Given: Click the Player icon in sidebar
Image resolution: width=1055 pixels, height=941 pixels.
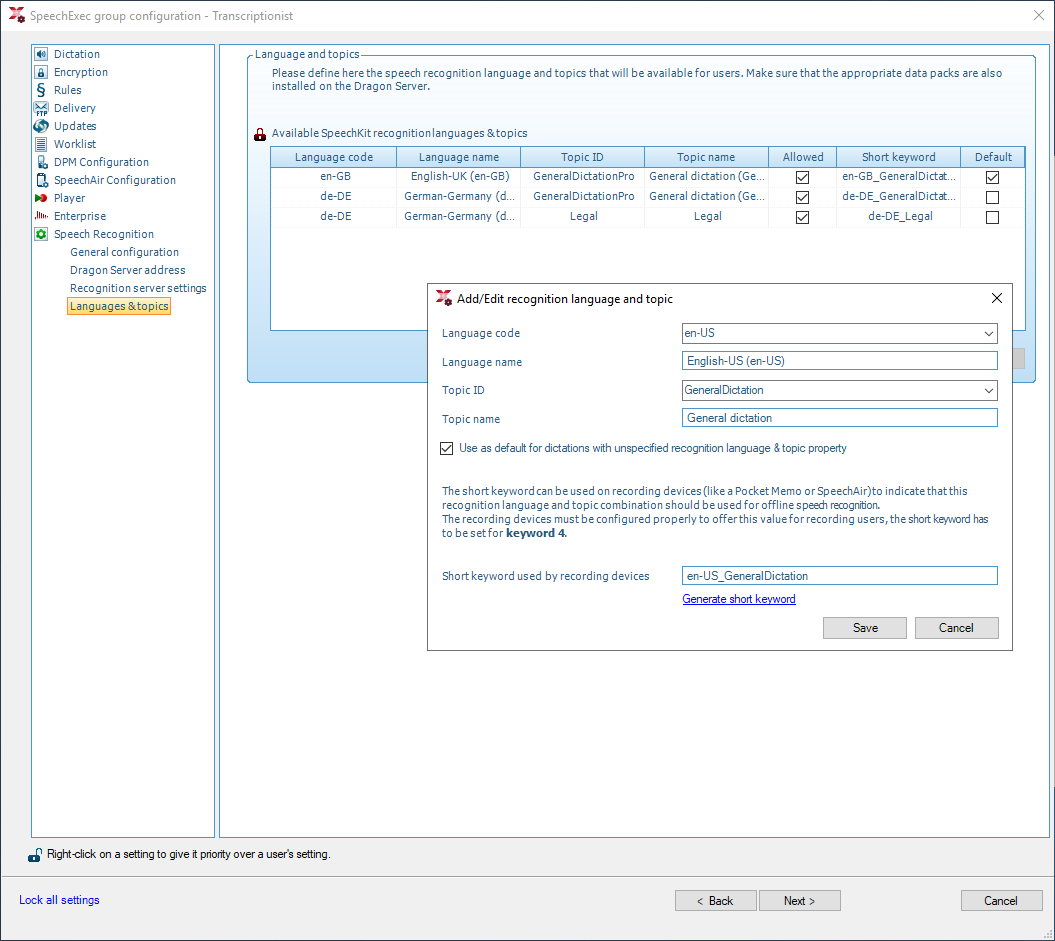Looking at the screenshot, I should [x=41, y=198].
